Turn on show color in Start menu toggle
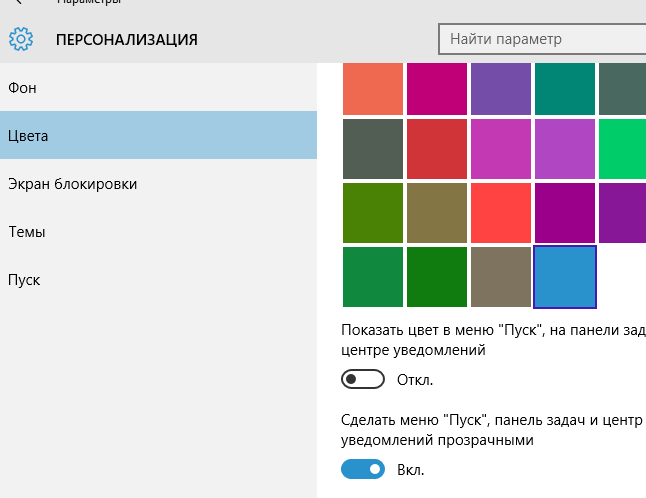 pos(363,380)
